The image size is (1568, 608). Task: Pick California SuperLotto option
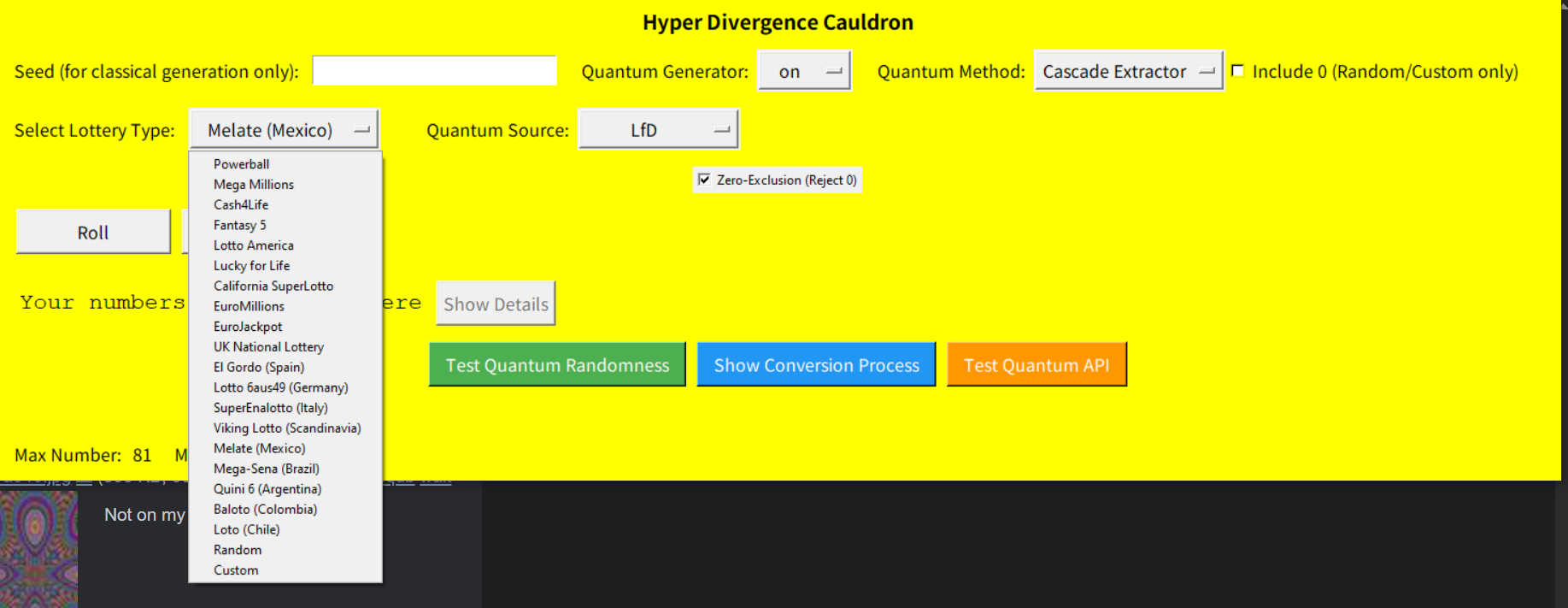point(285,286)
